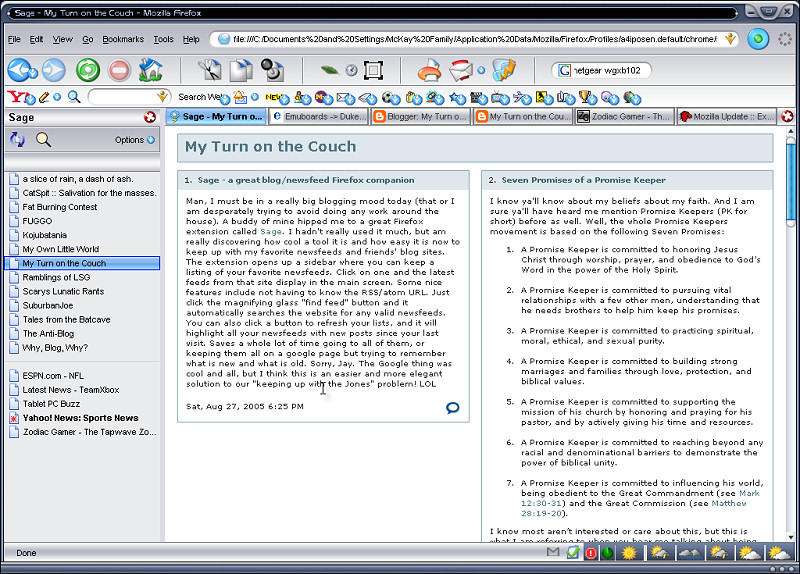Open the Matthew 28:19-20 verse link
This screenshot has height=574, width=800.
633,508
